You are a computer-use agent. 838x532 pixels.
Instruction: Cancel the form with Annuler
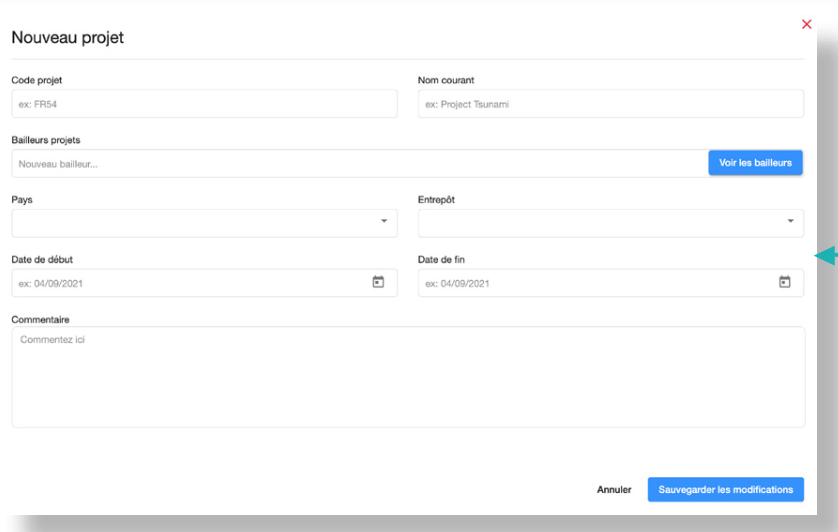click(x=614, y=490)
